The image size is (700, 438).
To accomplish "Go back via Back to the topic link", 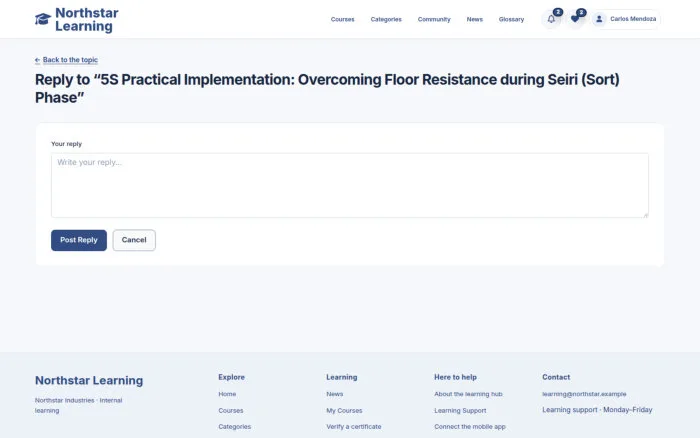I will coord(70,60).
